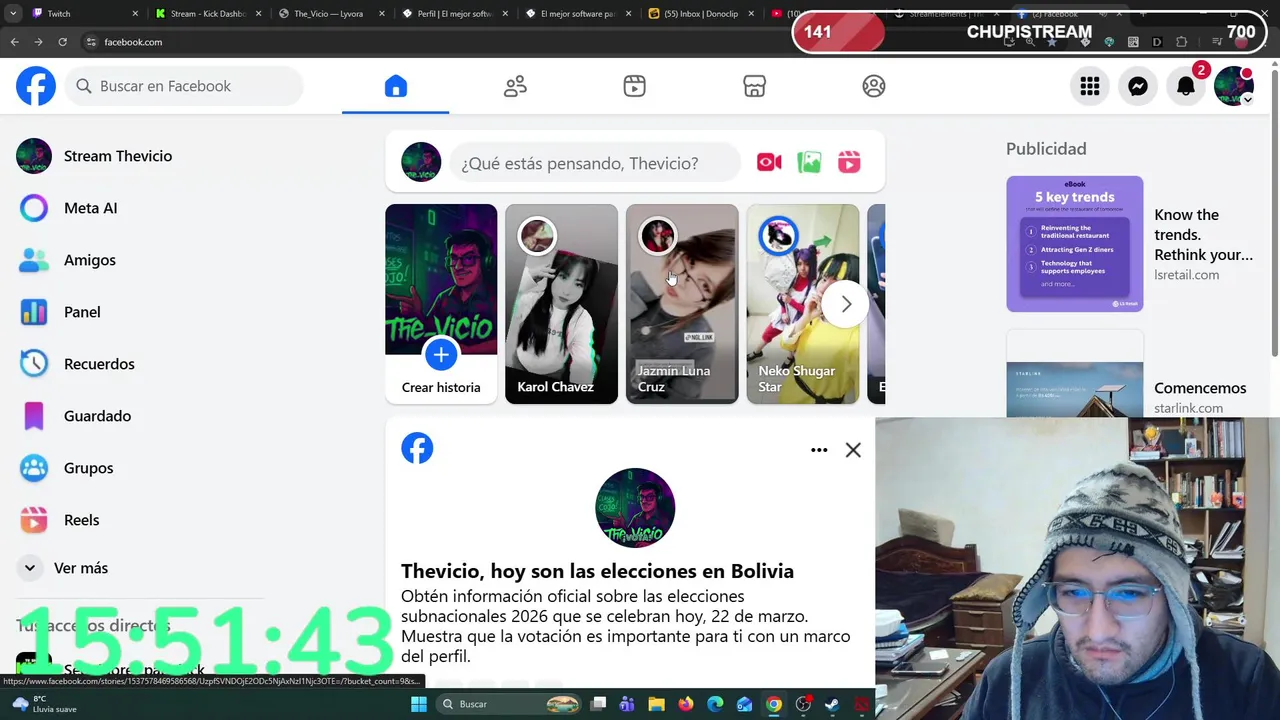Click the blue plus to create story
Screen dimensions: 1280x720
[x=441, y=354]
